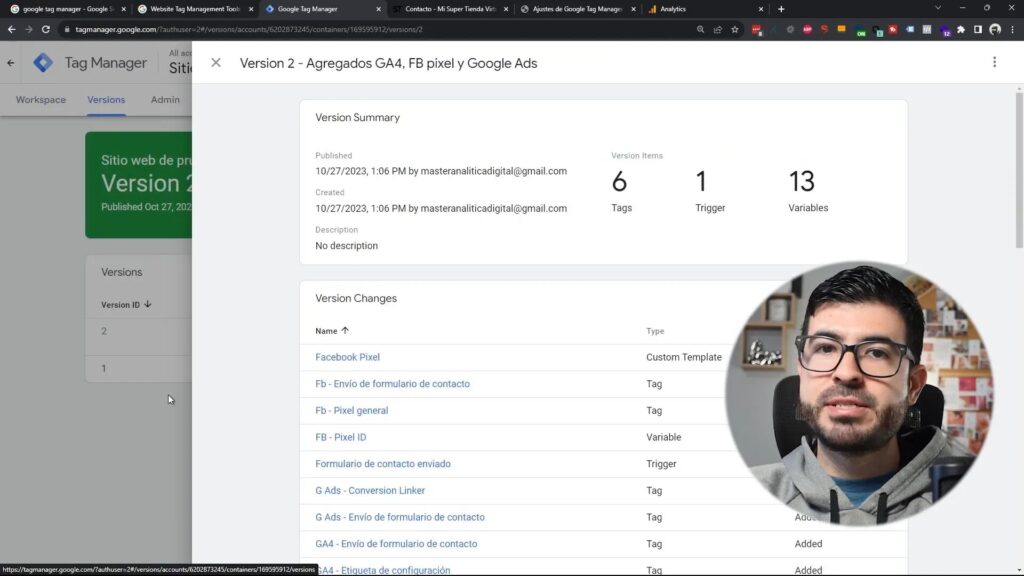
Task: Open the Chrome three-dot menu
Action: click(1012, 29)
